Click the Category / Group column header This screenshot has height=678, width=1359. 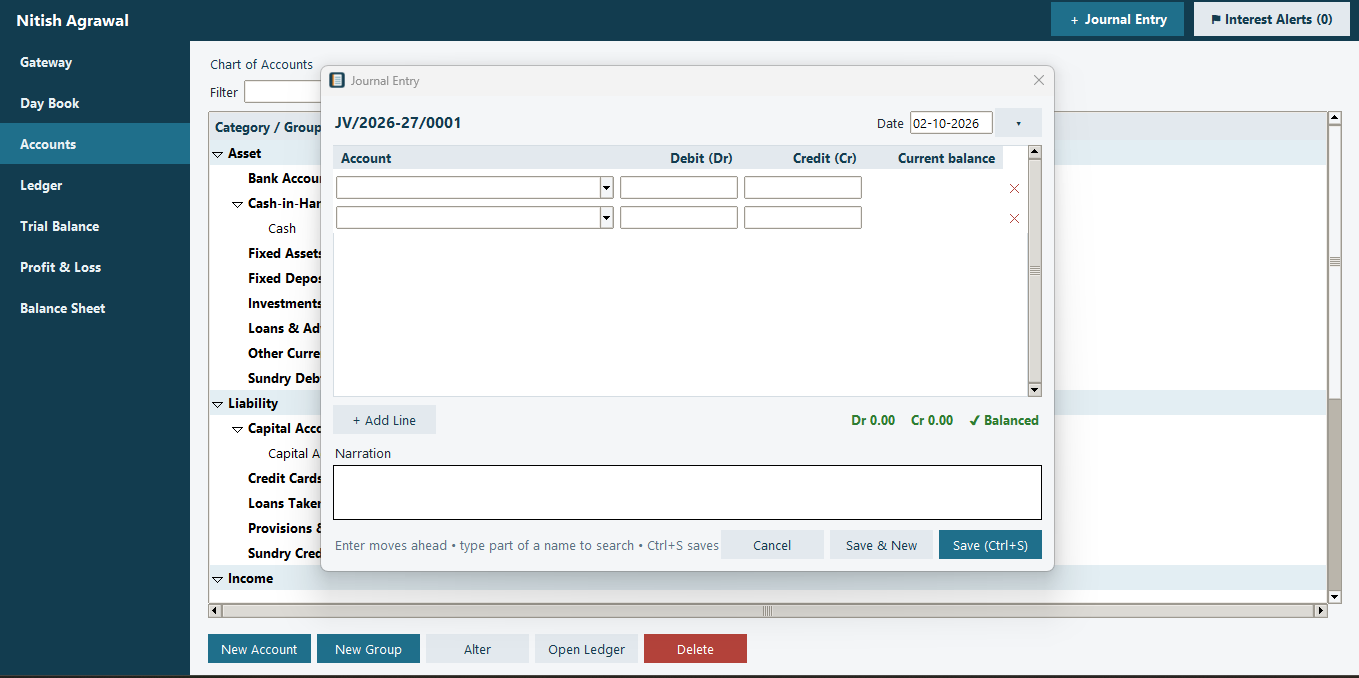(x=268, y=128)
